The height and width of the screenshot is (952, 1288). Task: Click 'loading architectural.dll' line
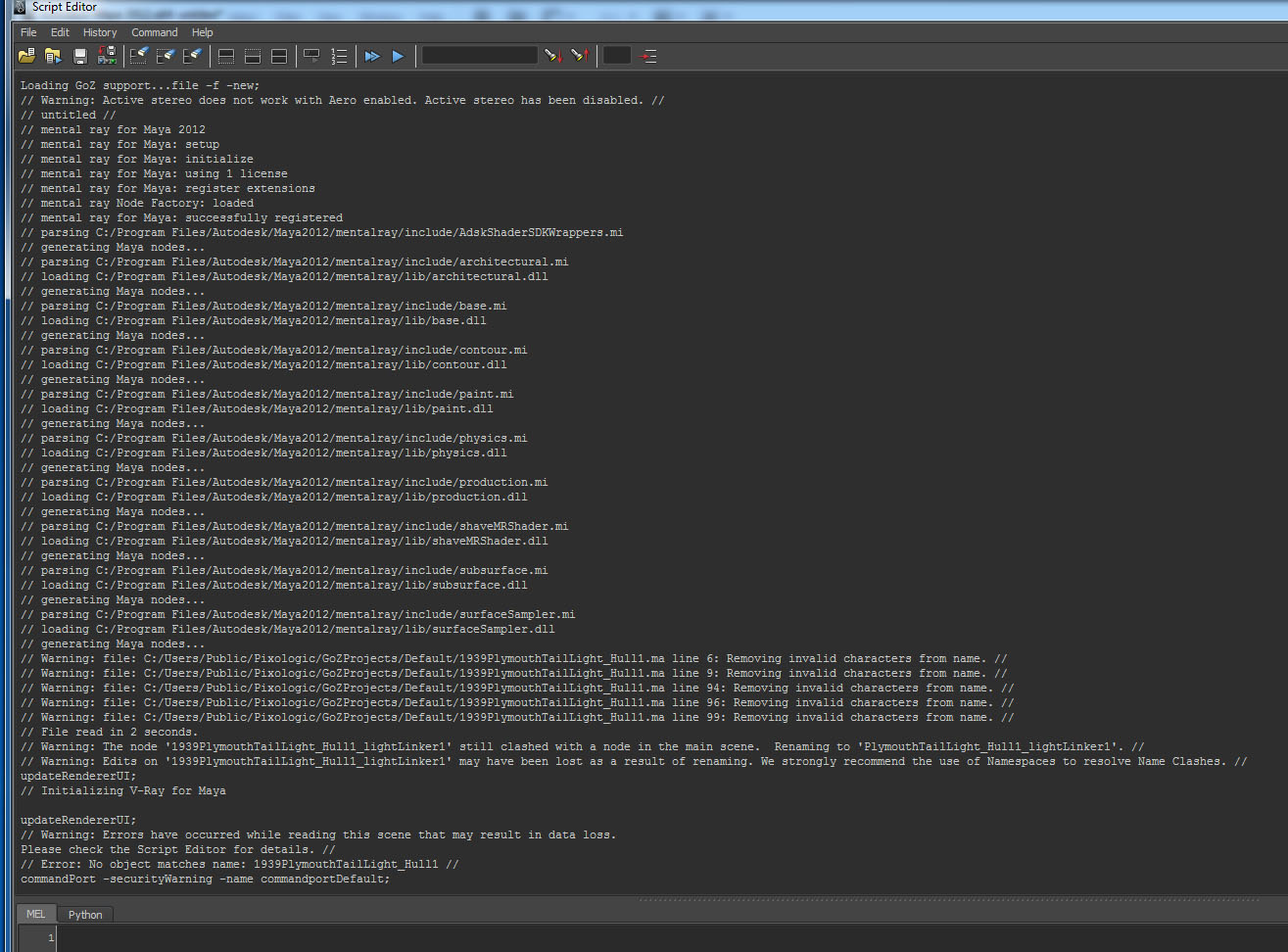pyautogui.click(x=284, y=277)
